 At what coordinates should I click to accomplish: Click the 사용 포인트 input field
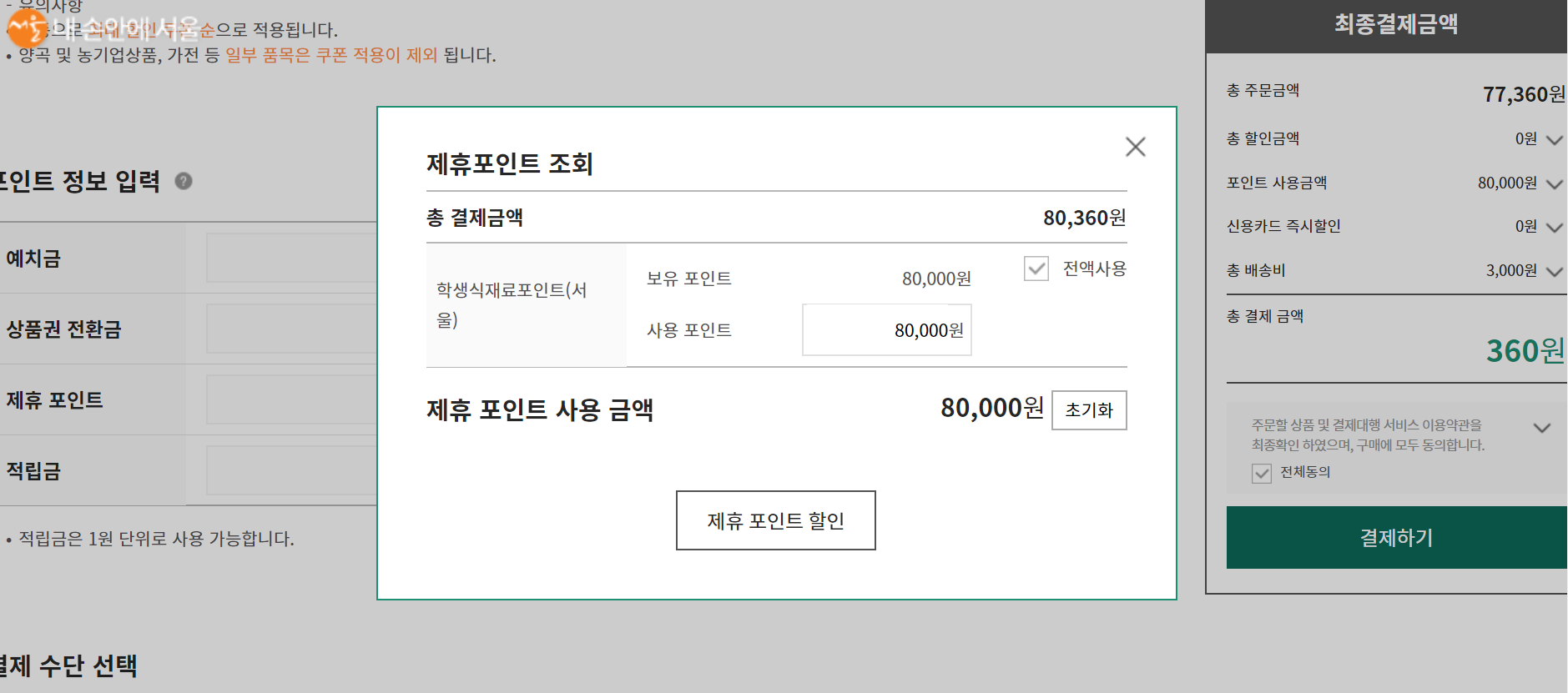[x=886, y=330]
